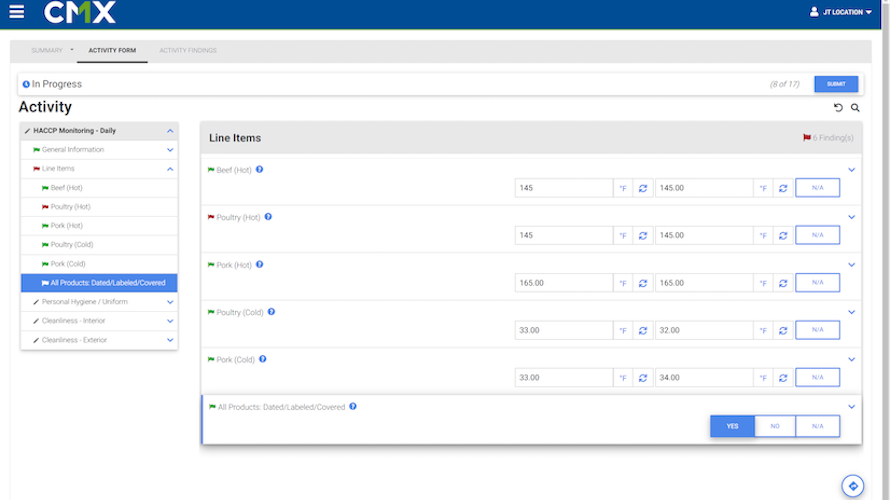Image resolution: width=890 pixels, height=500 pixels.
Task: Collapse the Poultry (Hot) line item chevron
Action: click(852, 217)
